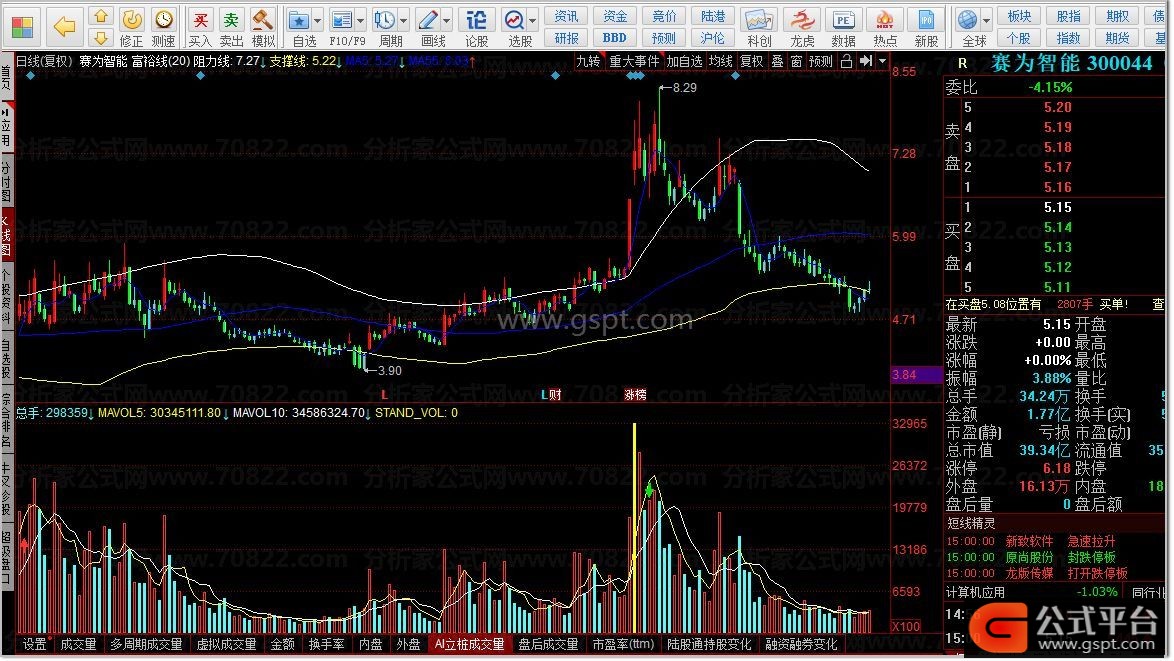The height and width of the screenshot is (661, 1174).
Task: Expand the 画线 drawing dropdown arrow
Action: click(x=447, y=20)
